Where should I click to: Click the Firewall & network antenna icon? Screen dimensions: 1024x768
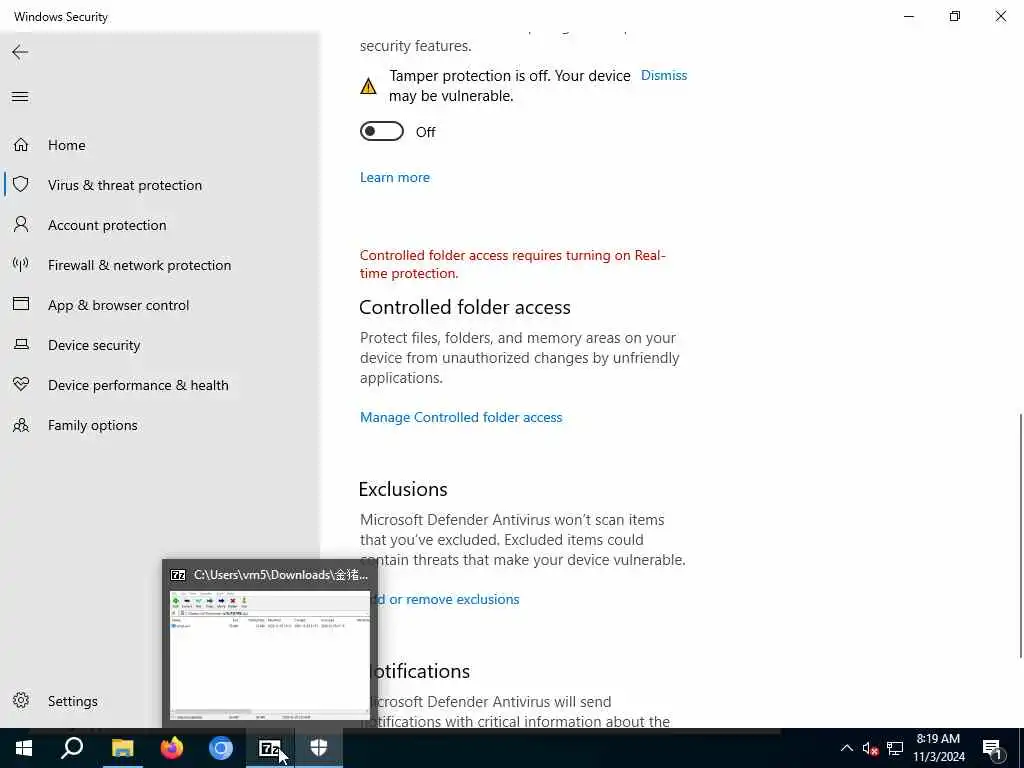point(21,264)
